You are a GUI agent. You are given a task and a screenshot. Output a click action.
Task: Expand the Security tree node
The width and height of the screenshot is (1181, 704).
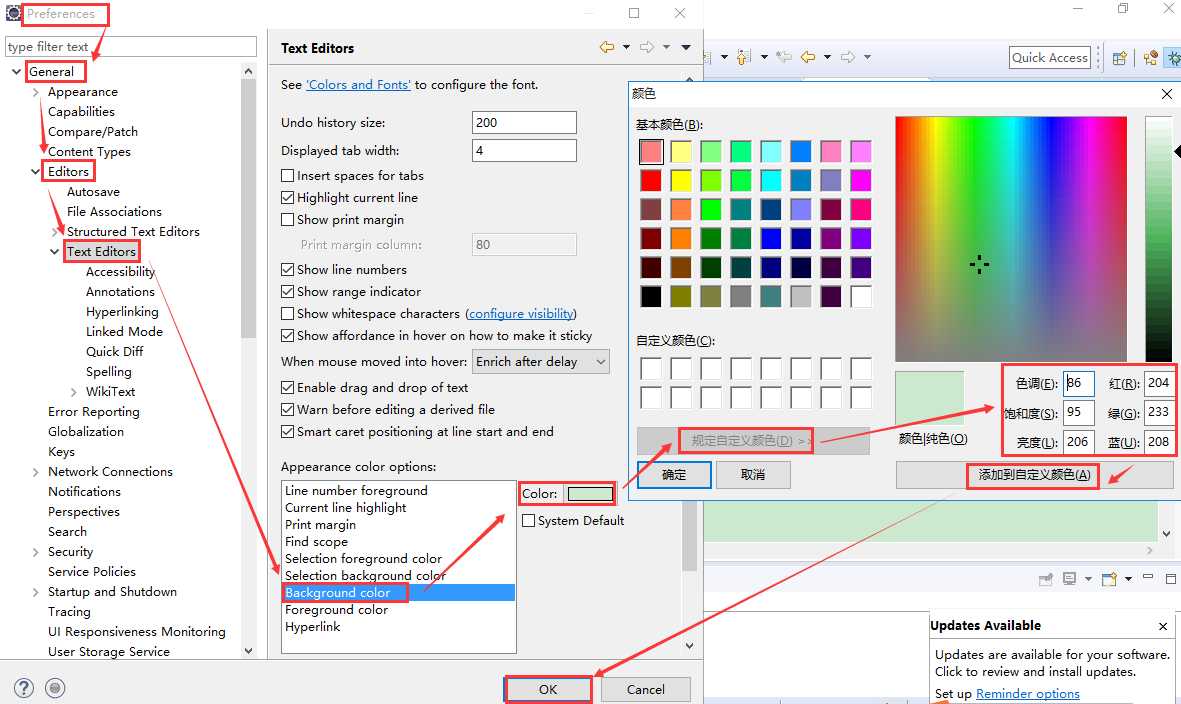(35, 552)
